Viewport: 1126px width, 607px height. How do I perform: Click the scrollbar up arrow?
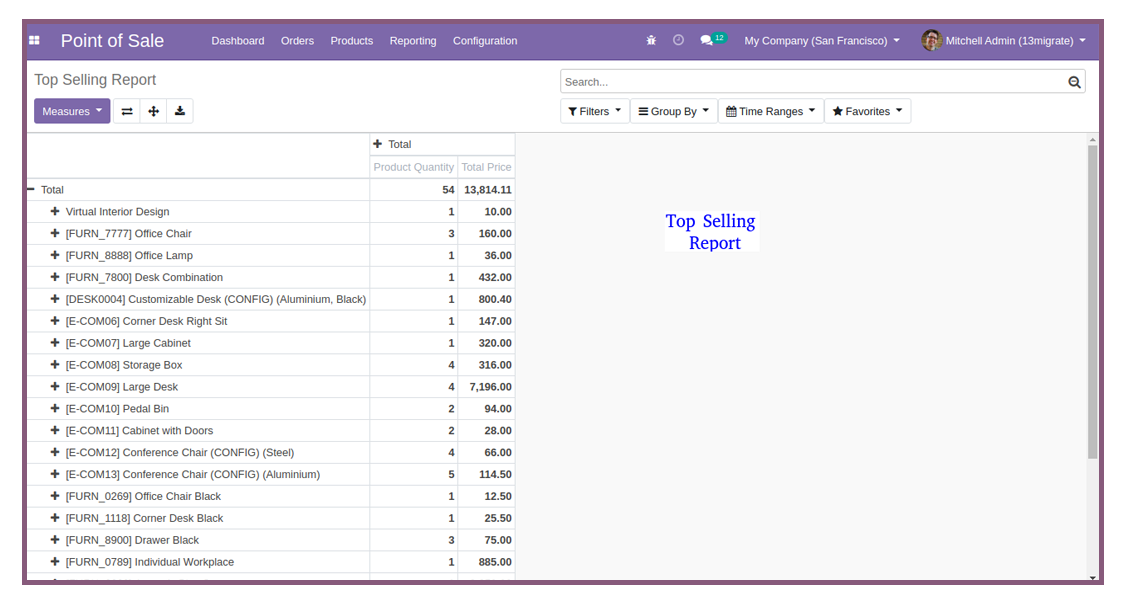pyautogui.click(x=1092, y=140)
